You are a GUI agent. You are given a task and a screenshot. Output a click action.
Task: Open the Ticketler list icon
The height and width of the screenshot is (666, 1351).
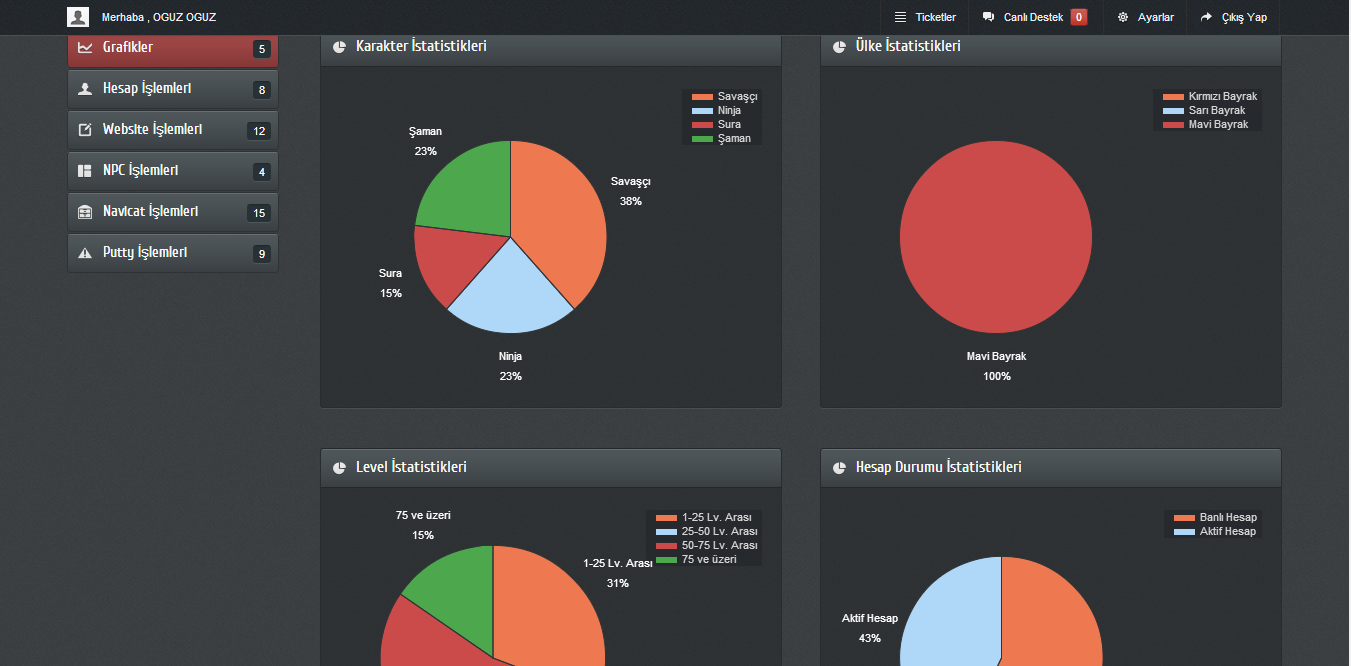901,17
